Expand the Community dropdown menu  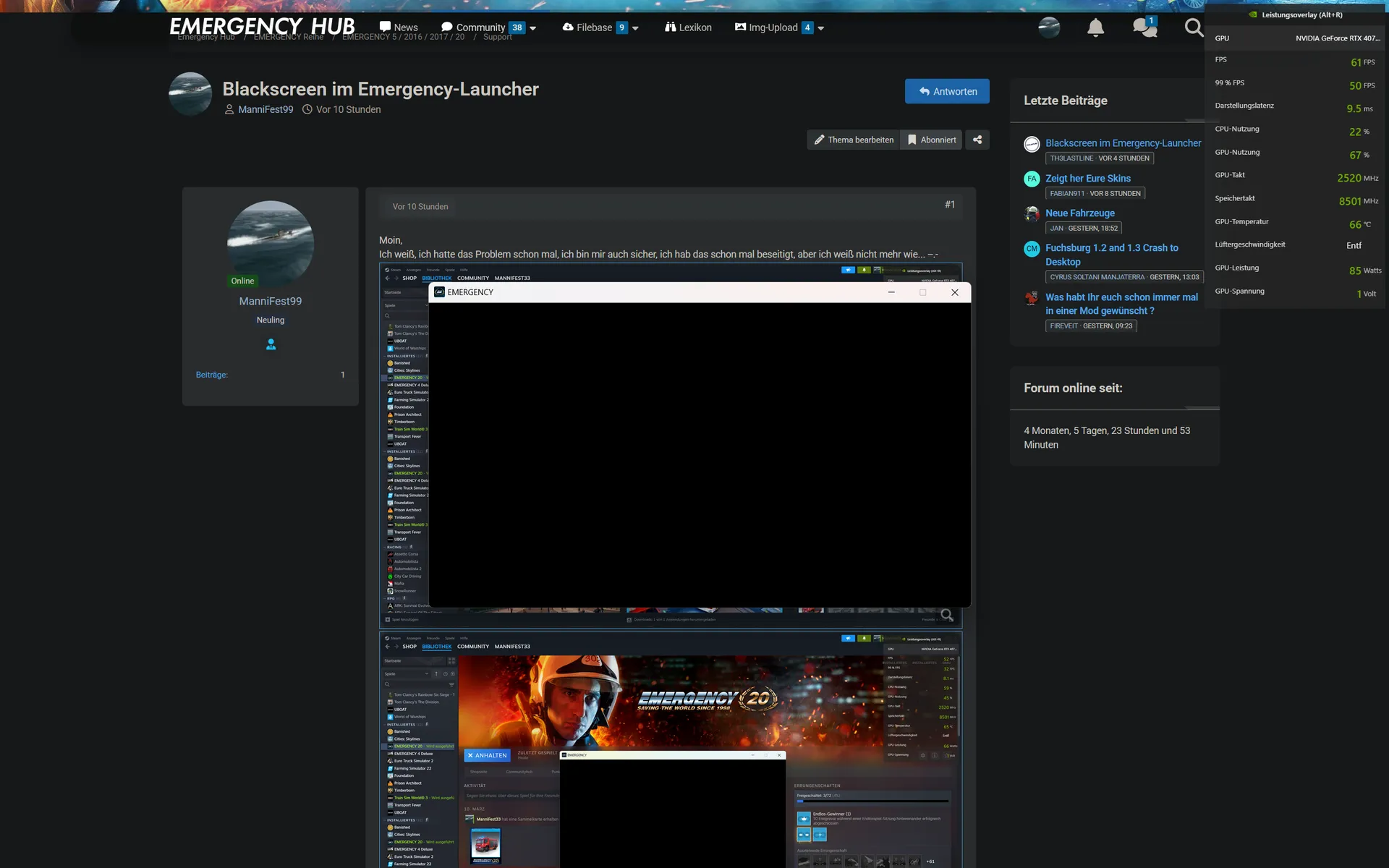tap(533, 28)
